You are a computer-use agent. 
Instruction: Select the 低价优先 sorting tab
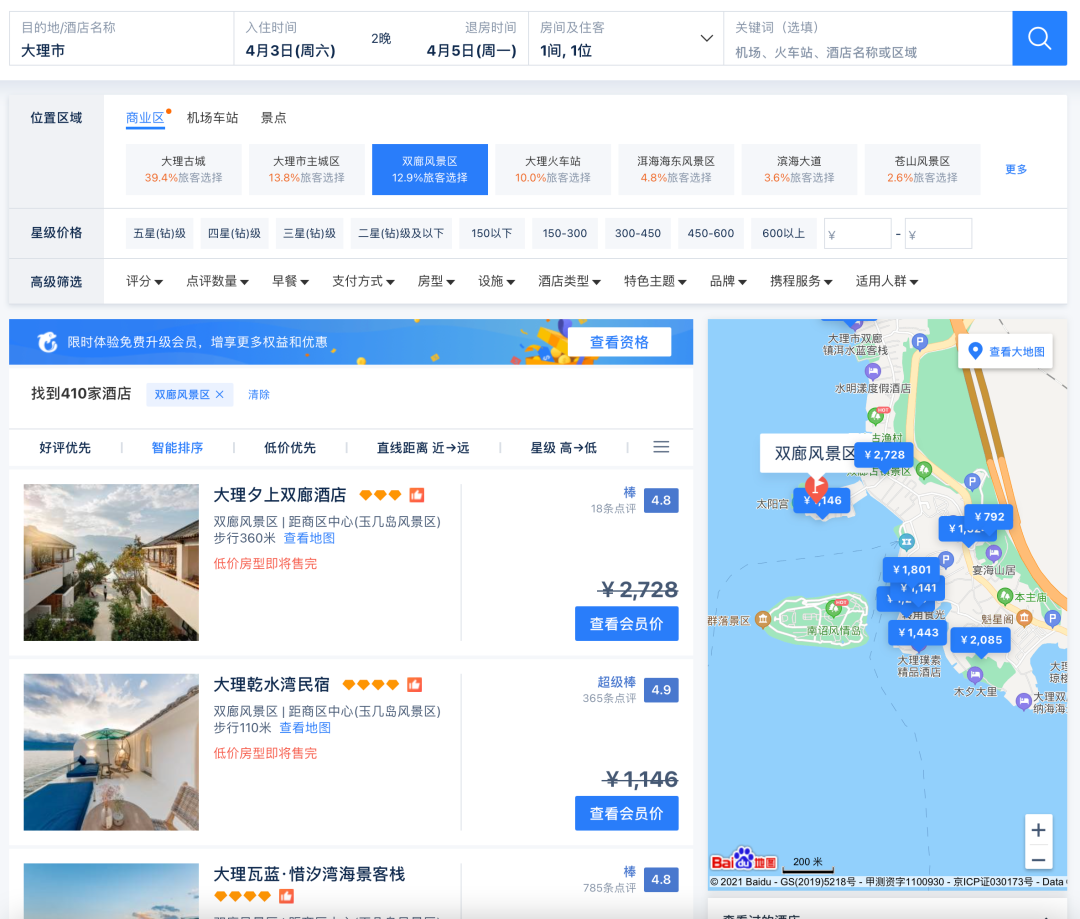point(292,447)
